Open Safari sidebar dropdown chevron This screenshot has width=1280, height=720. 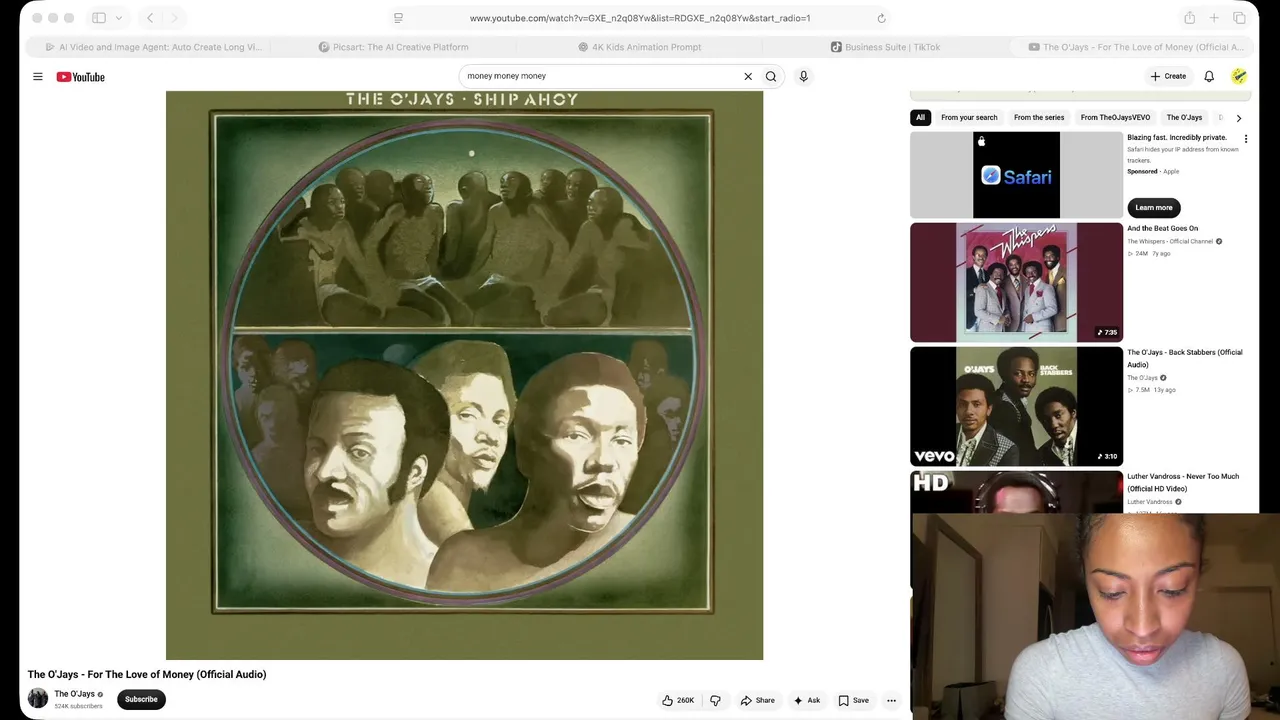click(x=118, y=18)
